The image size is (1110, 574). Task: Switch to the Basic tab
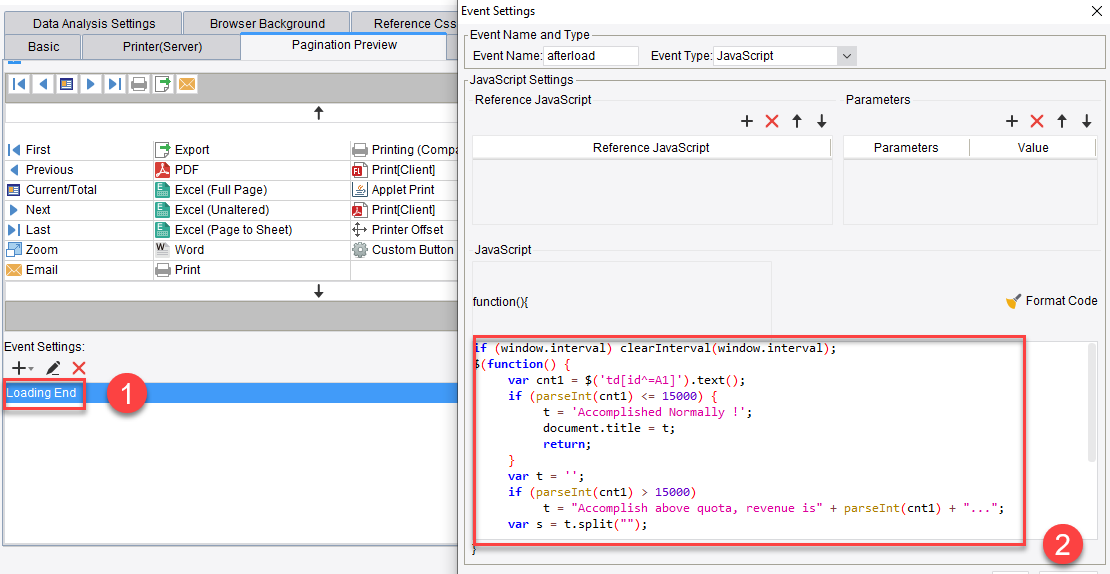pos(43,47)
